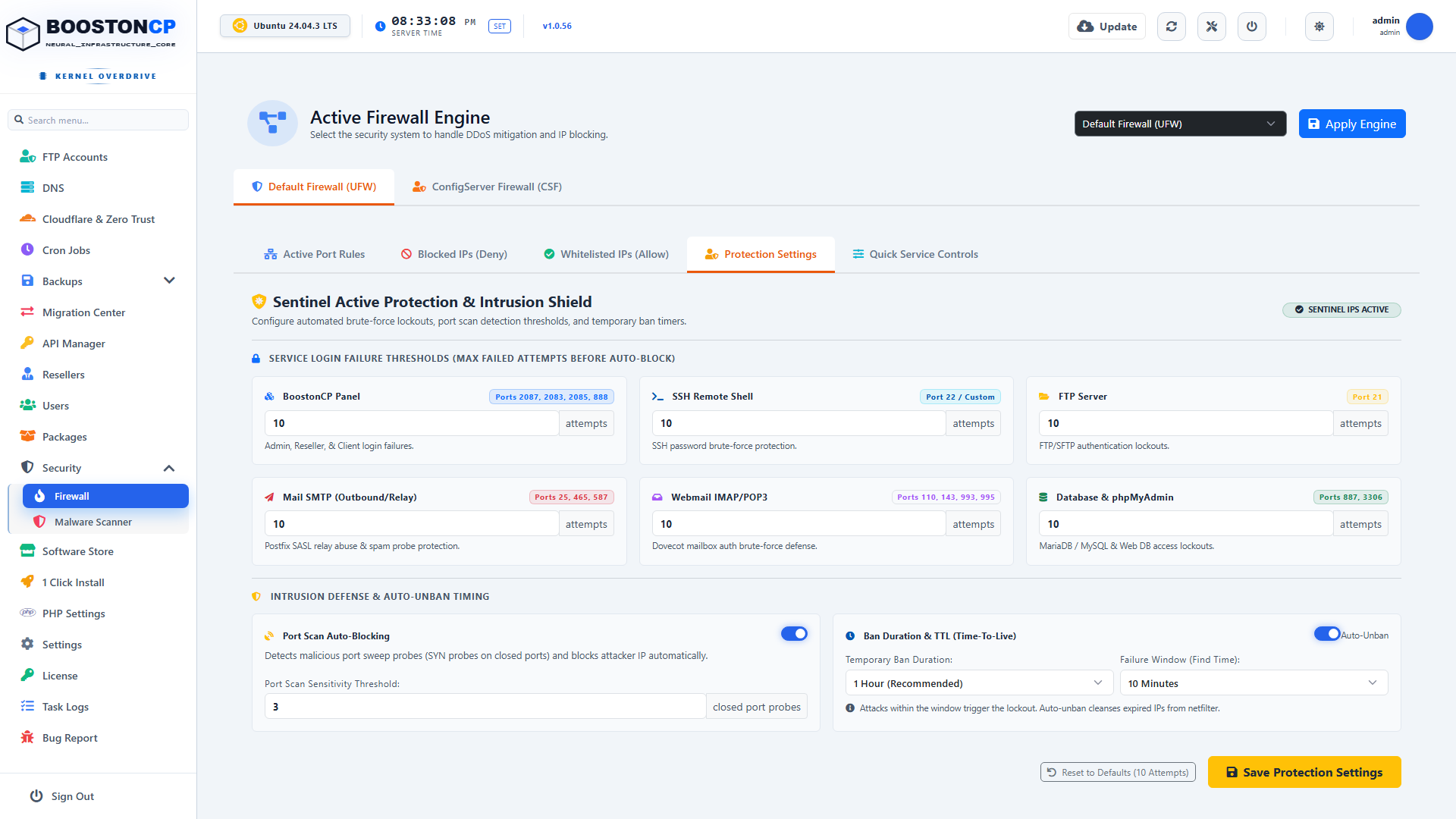Image resolution: width=1456 pixels, height=819 pixels.
Task: Open Blocked IPs (Deny) tab
Action: [454, 254]
